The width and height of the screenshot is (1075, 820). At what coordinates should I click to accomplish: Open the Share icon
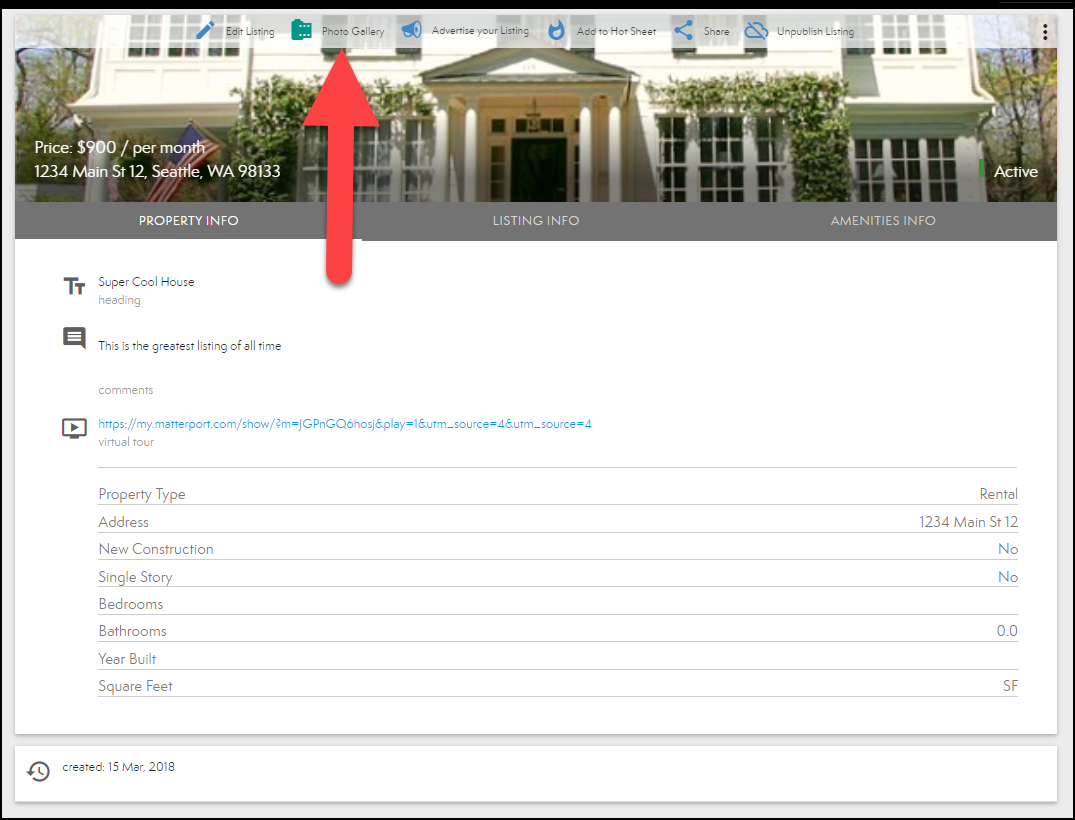pos(685,29)
